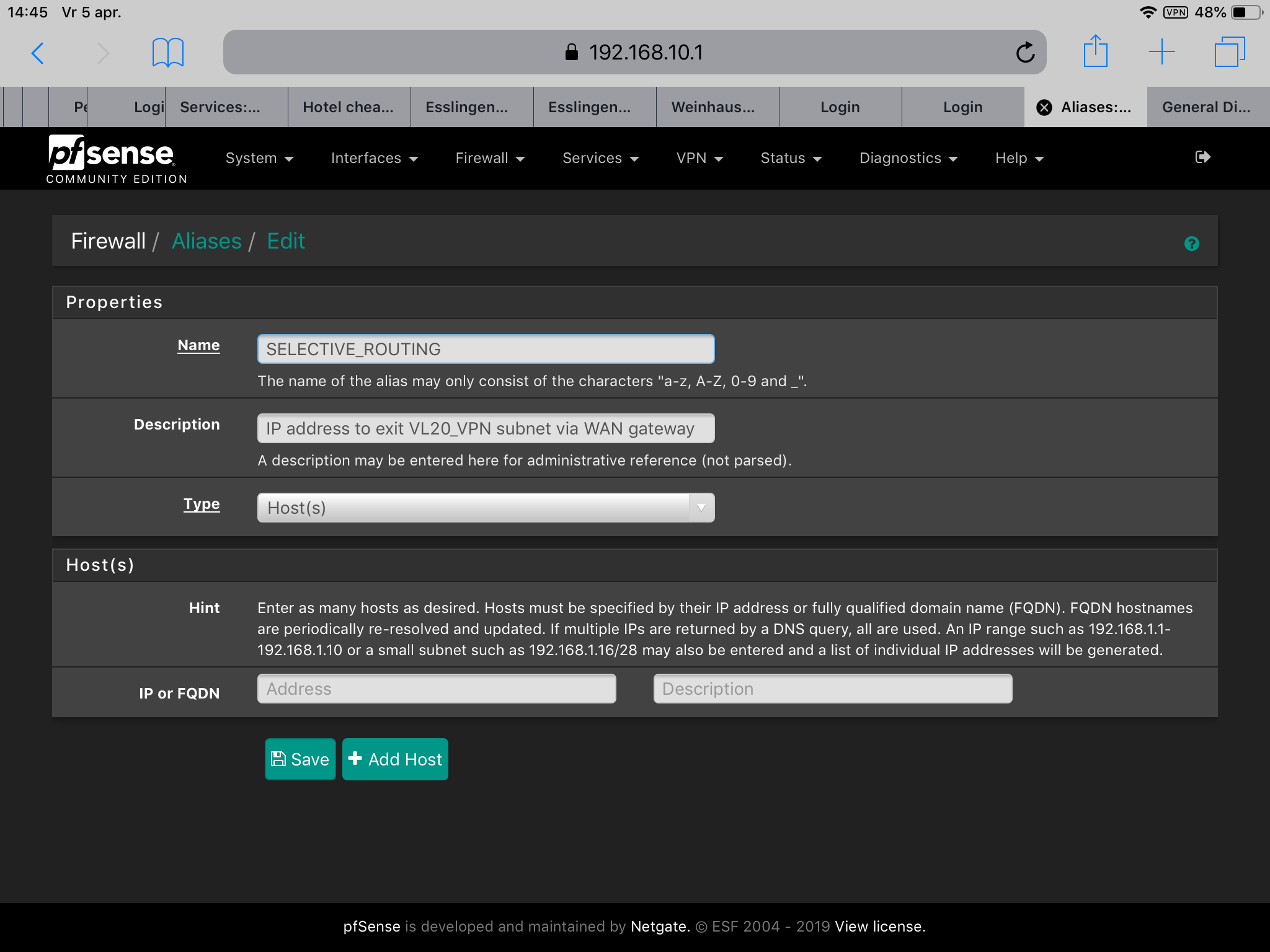Switch to the General Di... tab
This screenshot has height=952, width=1270.
tap(1206, 108)
